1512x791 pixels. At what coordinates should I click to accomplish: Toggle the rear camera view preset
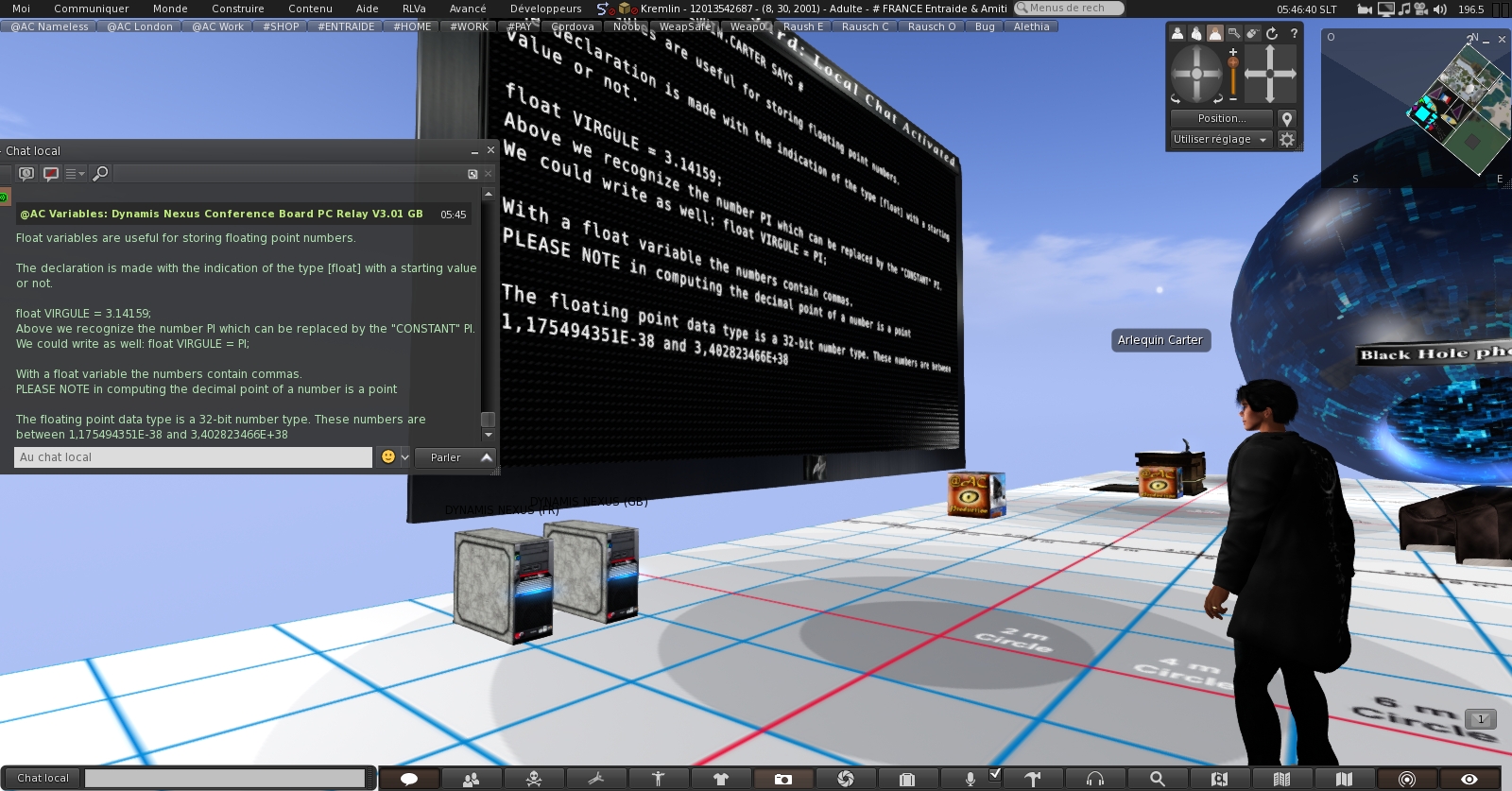1215,33
